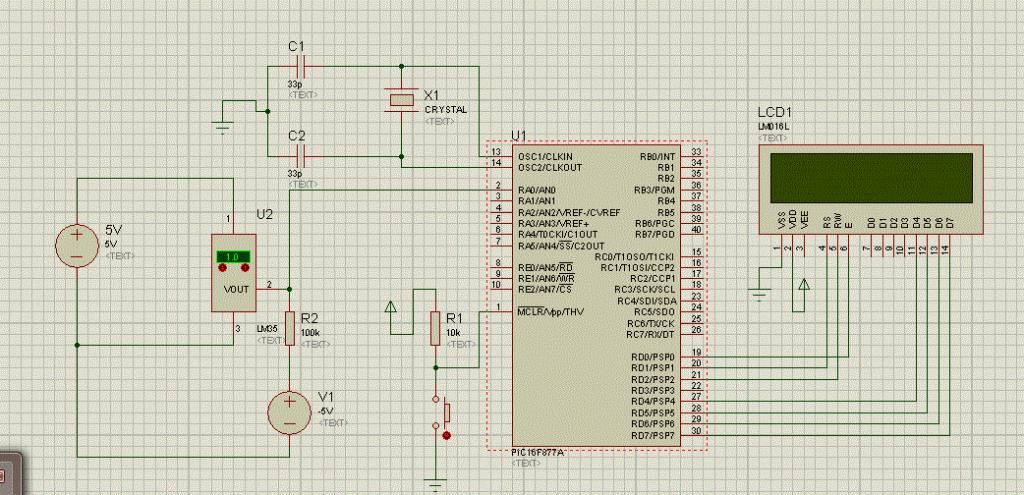The height and width of the screenshot is (495, 1024).
Task: Click the ground symbol at LCD VSS pin
Action: (760, 296)
